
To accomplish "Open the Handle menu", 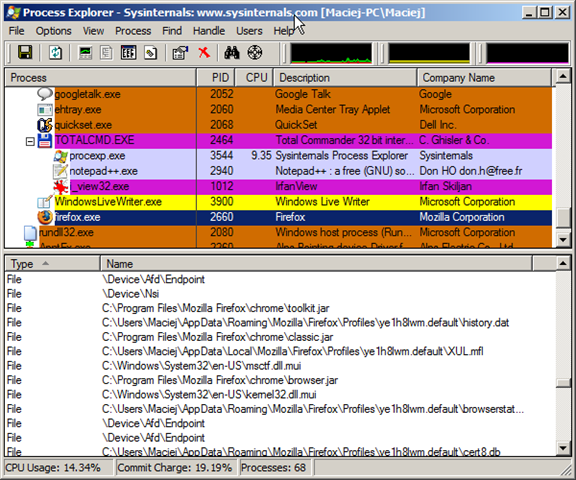I will coord(209,31).
